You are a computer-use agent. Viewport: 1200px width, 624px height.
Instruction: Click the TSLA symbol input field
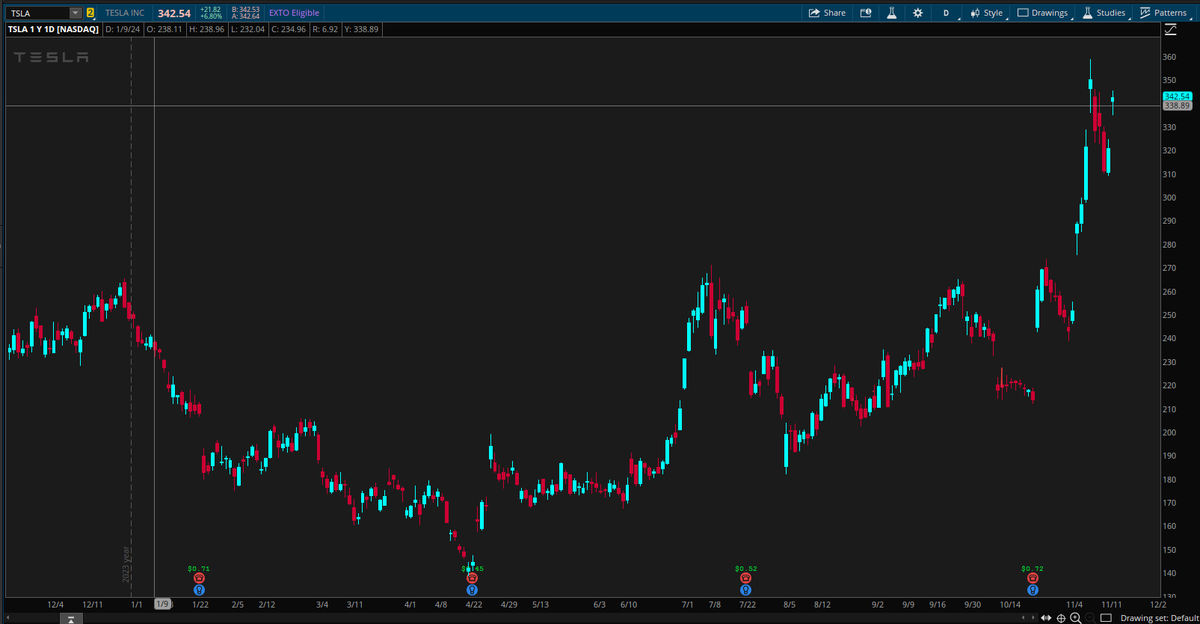pos(38,13)
